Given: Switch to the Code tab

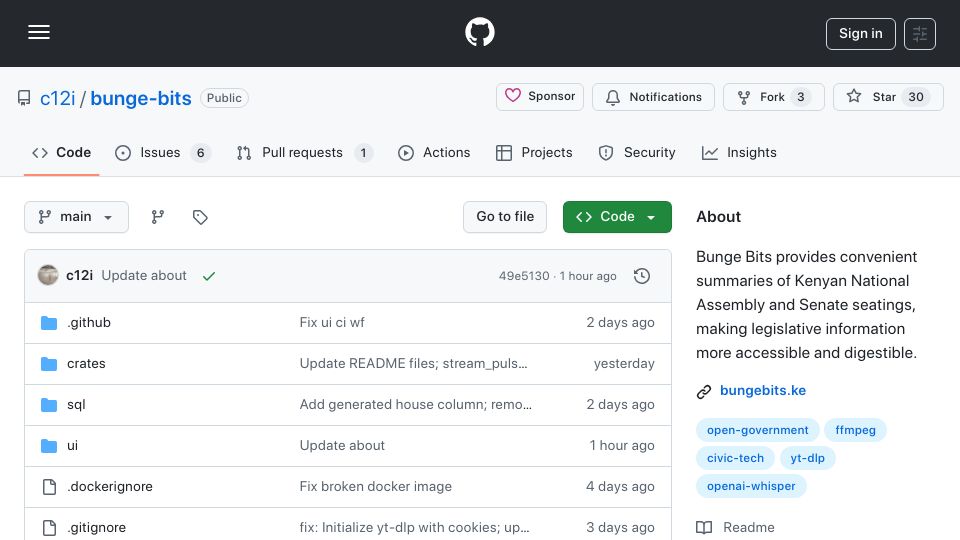Looking at the screenshot, I should coord(61,152).
